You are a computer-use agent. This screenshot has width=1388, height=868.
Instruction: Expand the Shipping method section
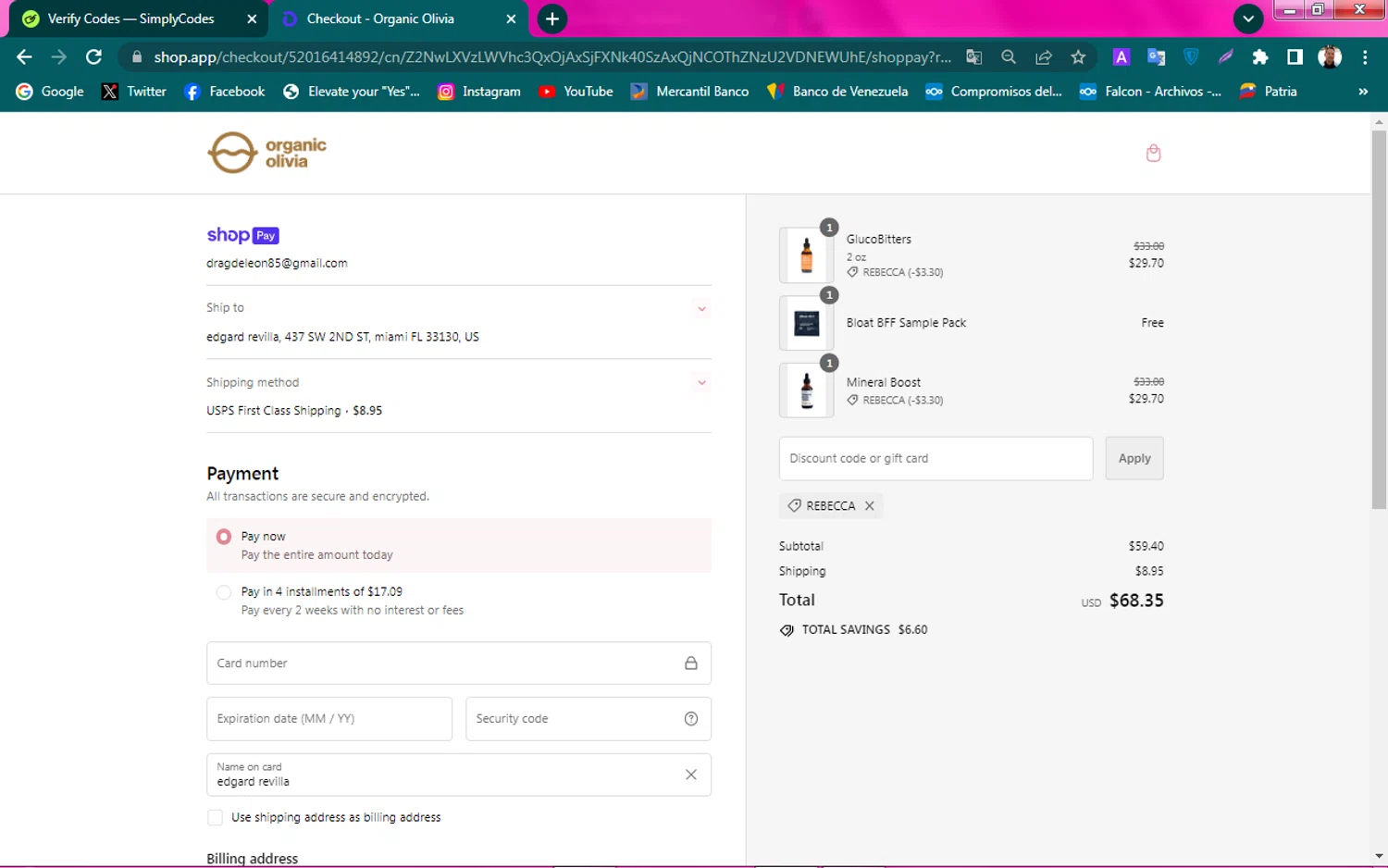coord(701,383)
